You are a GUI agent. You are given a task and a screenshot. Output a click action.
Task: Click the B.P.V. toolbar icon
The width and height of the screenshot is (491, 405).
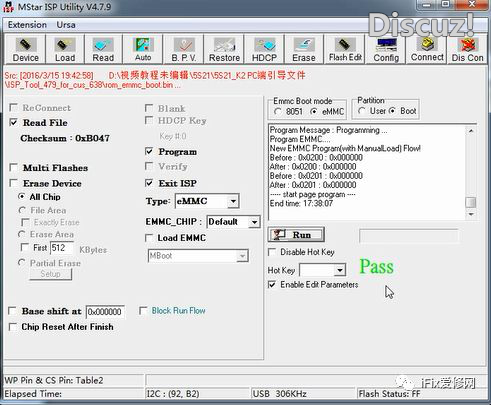point(184,49)
